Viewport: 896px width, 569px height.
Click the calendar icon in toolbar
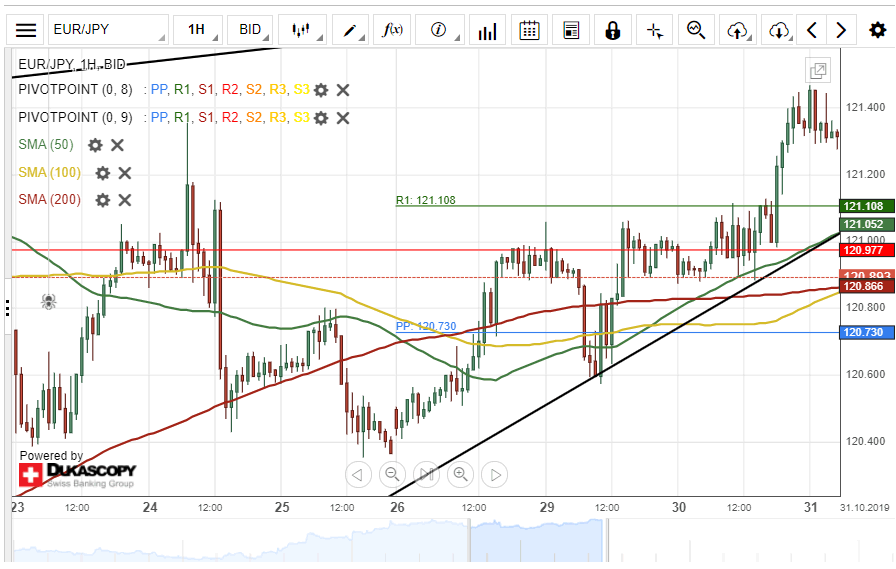(x=530, y=30)
